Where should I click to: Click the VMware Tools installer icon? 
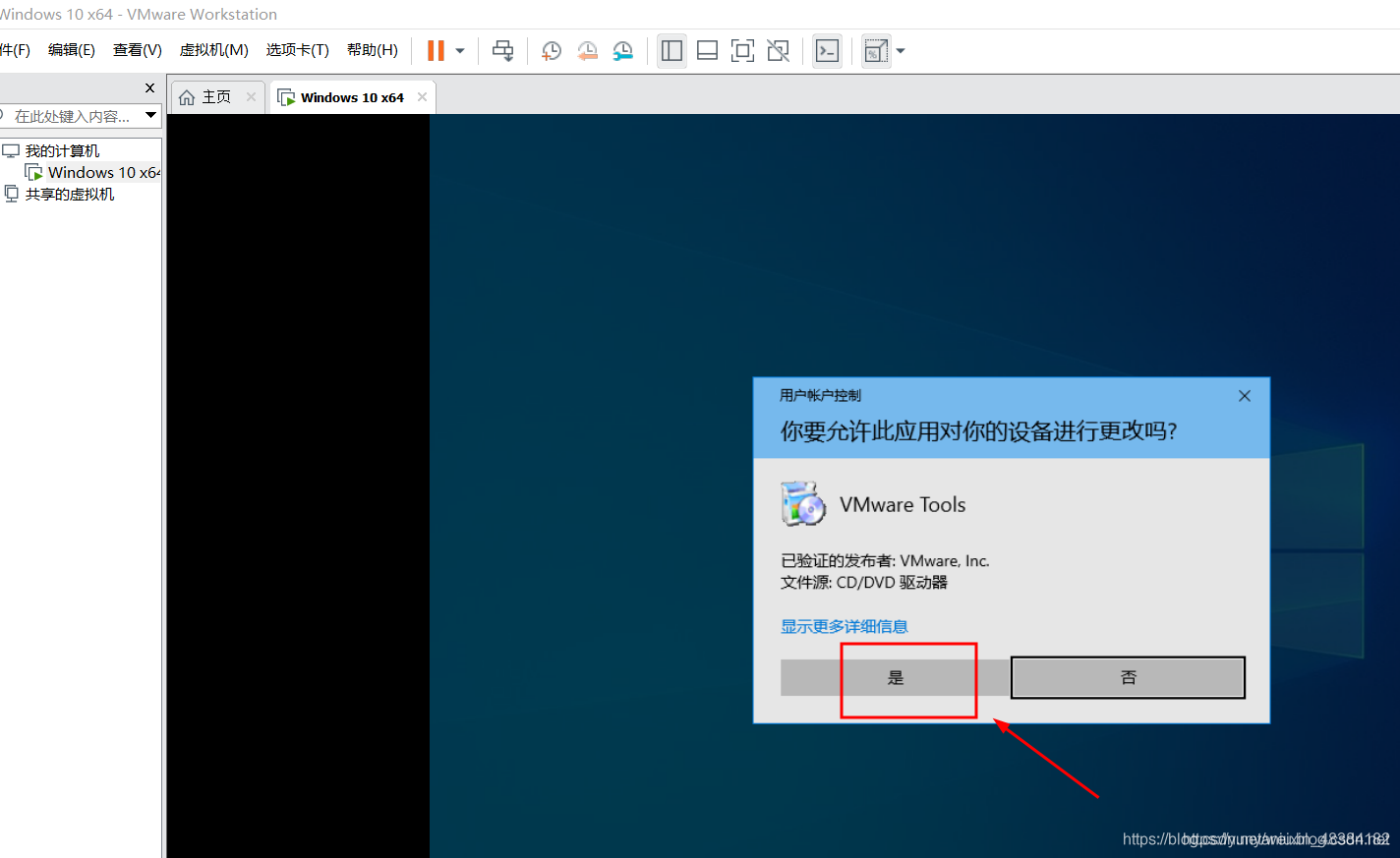803,504
